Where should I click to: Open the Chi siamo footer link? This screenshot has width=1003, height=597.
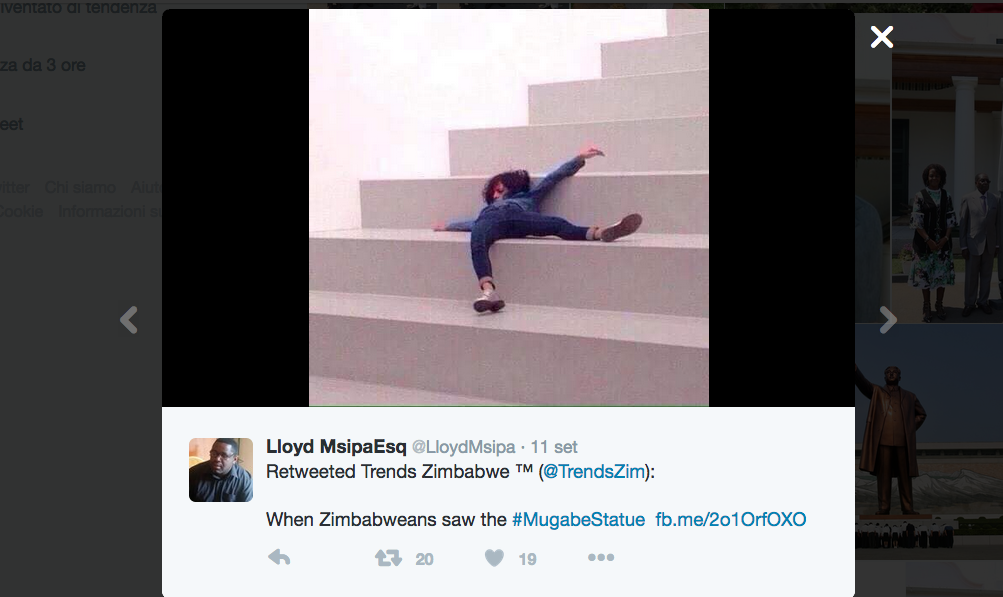[x=80, y=187]
